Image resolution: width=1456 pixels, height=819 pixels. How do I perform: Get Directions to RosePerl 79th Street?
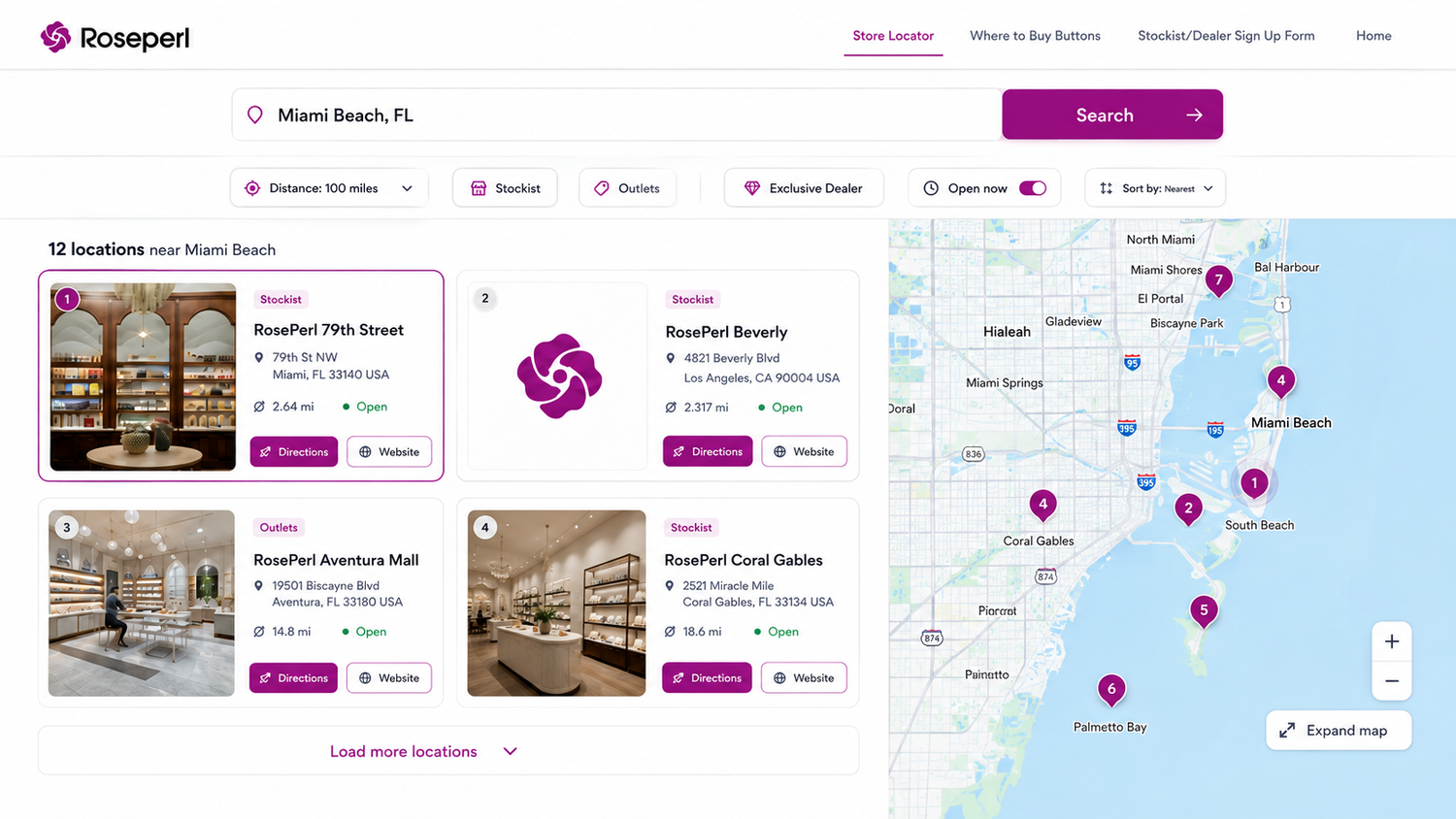[294, 451]
